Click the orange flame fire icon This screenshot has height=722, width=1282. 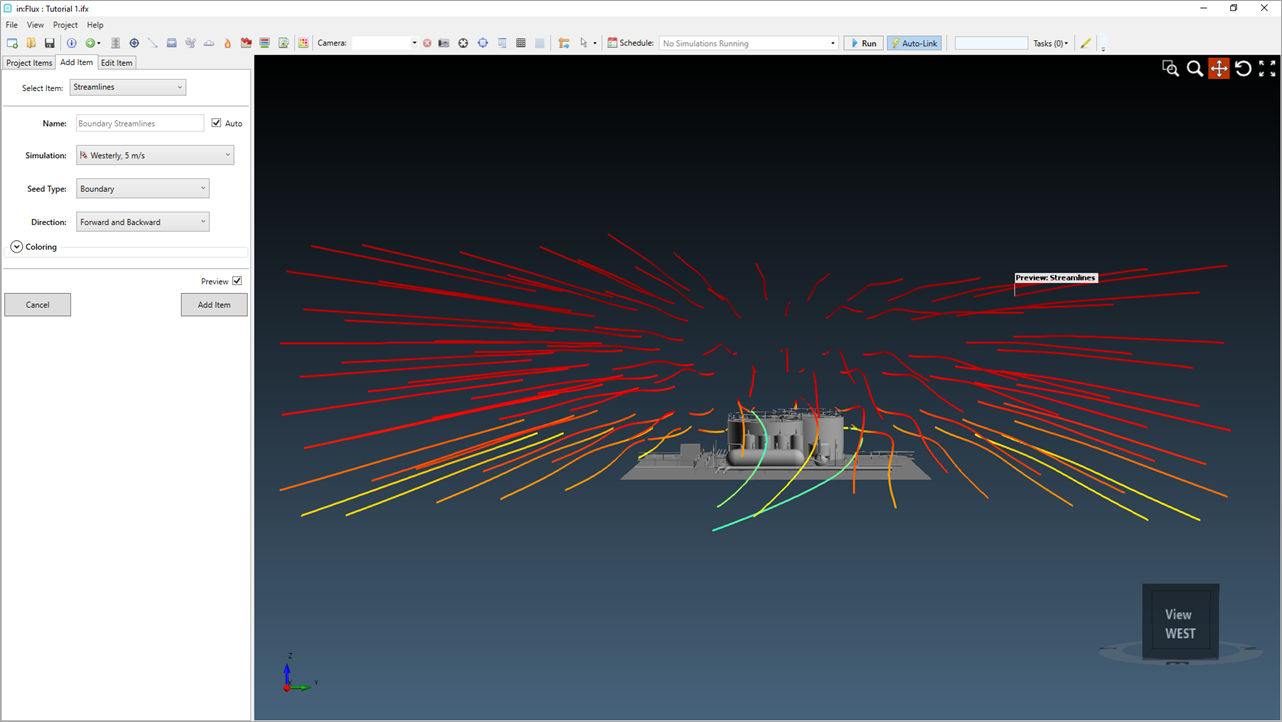227,43
